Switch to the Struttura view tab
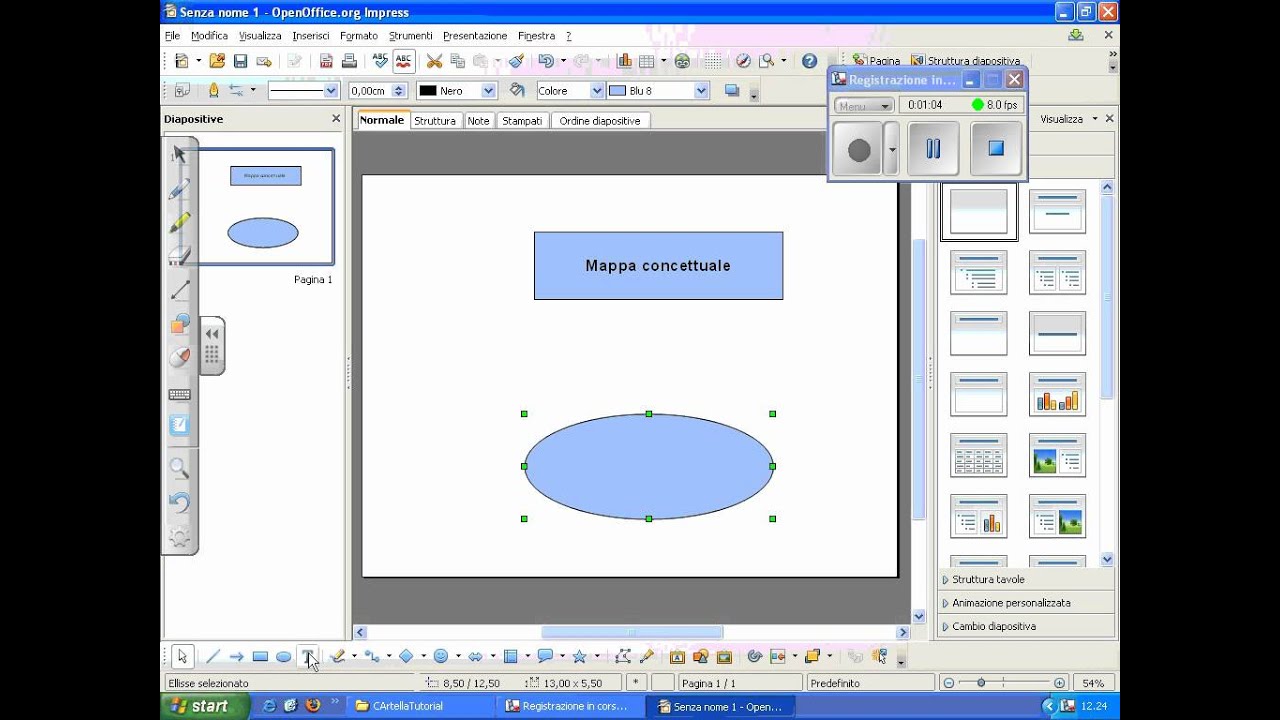This screenshot has width=1280, height=720. pos(435,120)
